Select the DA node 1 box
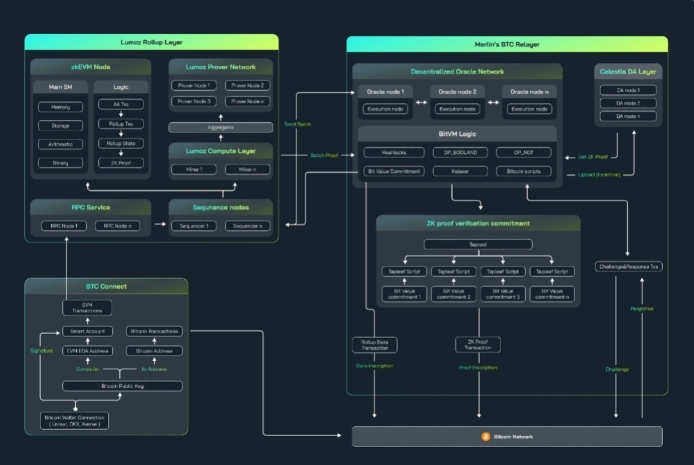694x465 pixels. point(628,90)
